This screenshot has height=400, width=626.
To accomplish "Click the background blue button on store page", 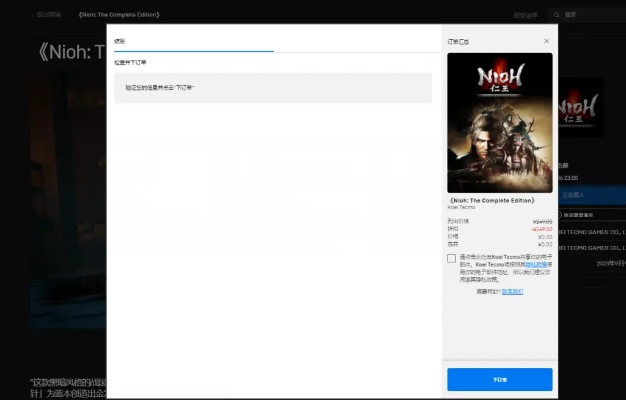I will tap(591, 194).
